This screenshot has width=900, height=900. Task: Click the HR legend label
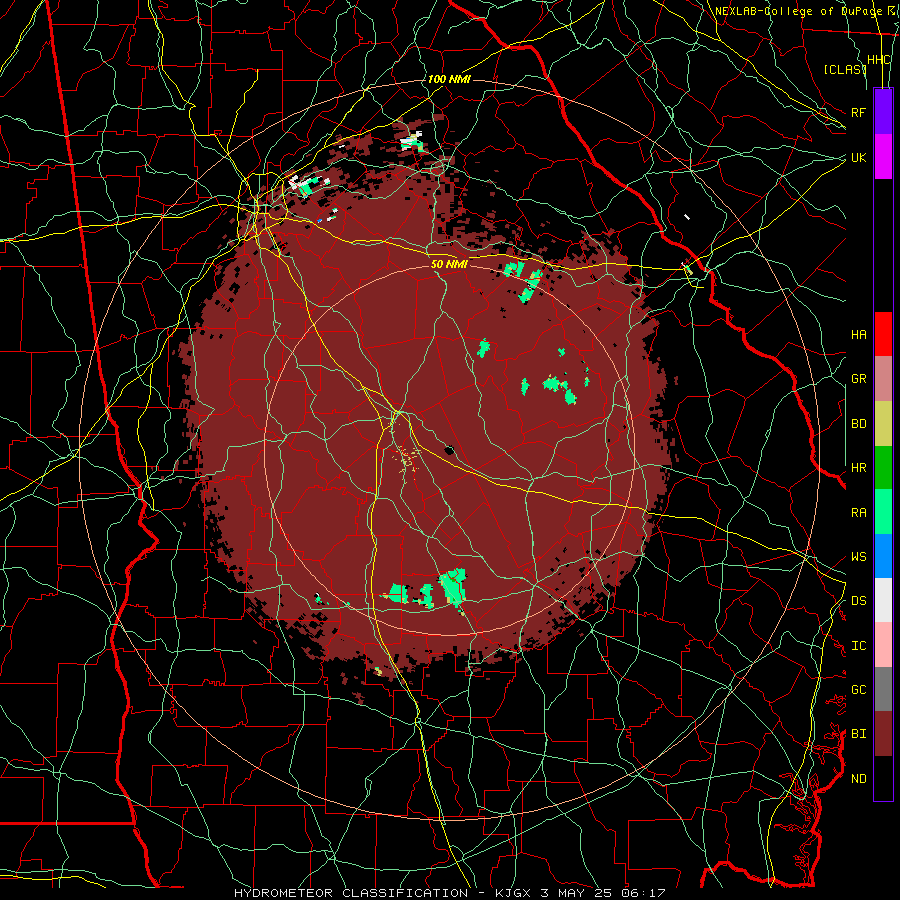[x=858, y=468]
